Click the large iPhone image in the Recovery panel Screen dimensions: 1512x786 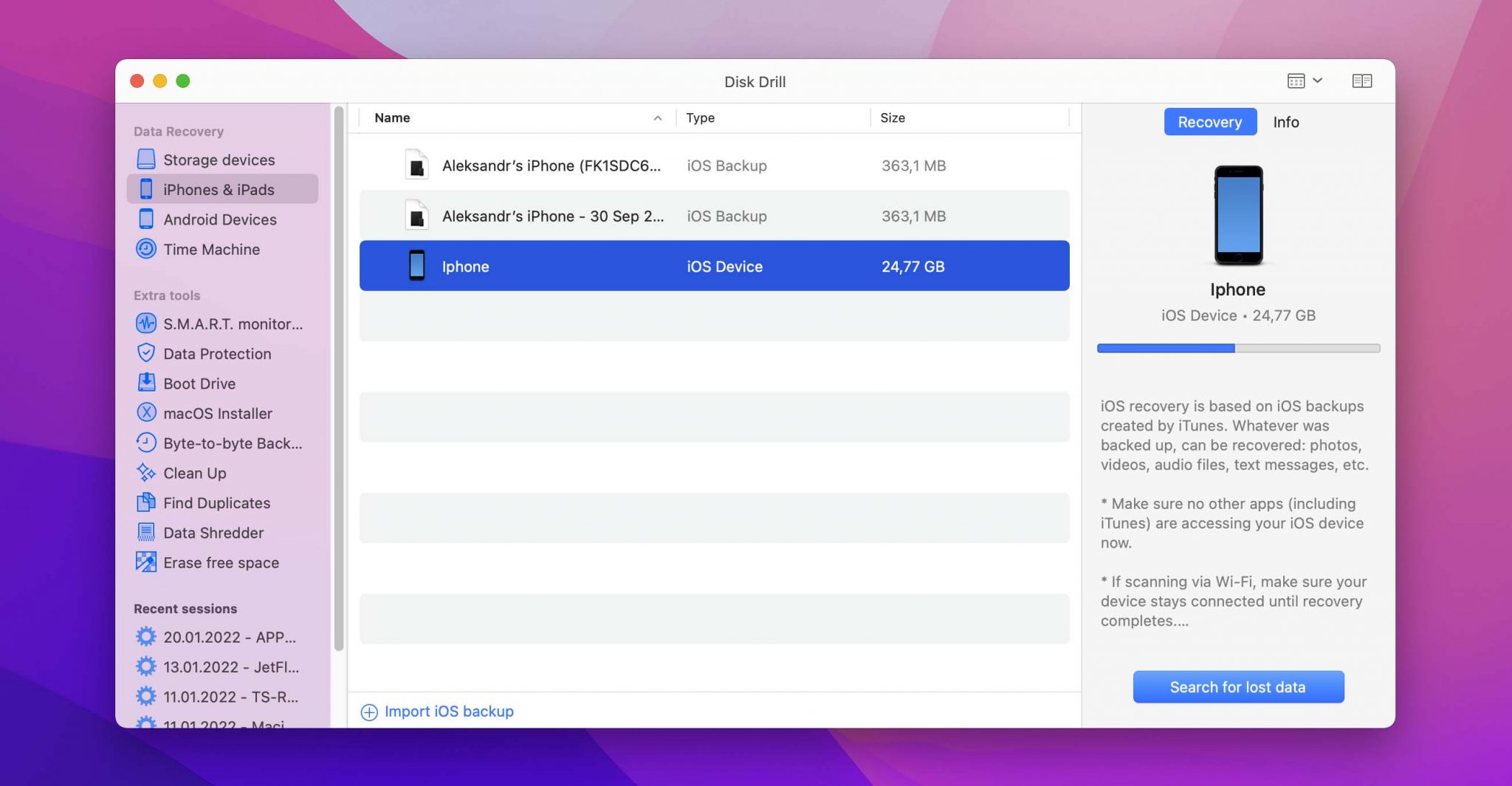[x=1238, y=215]
